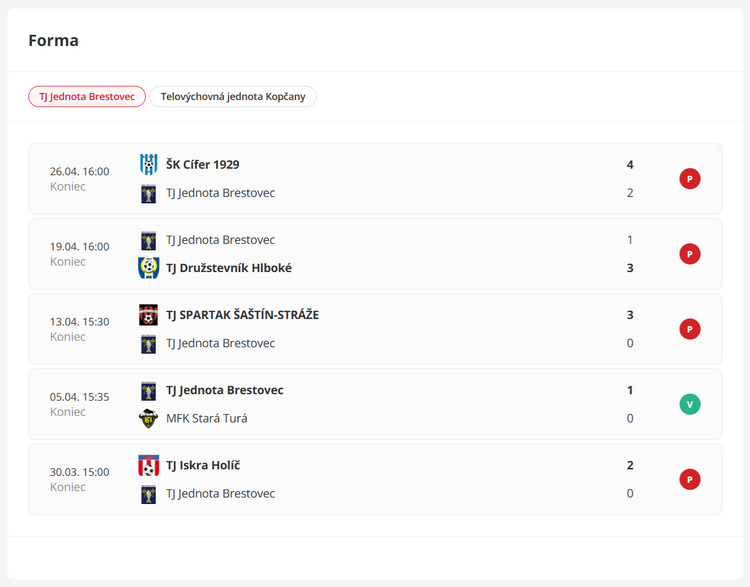
Task: Click the ŠK Cífer 1929 club logo
Action: point(148,165)
